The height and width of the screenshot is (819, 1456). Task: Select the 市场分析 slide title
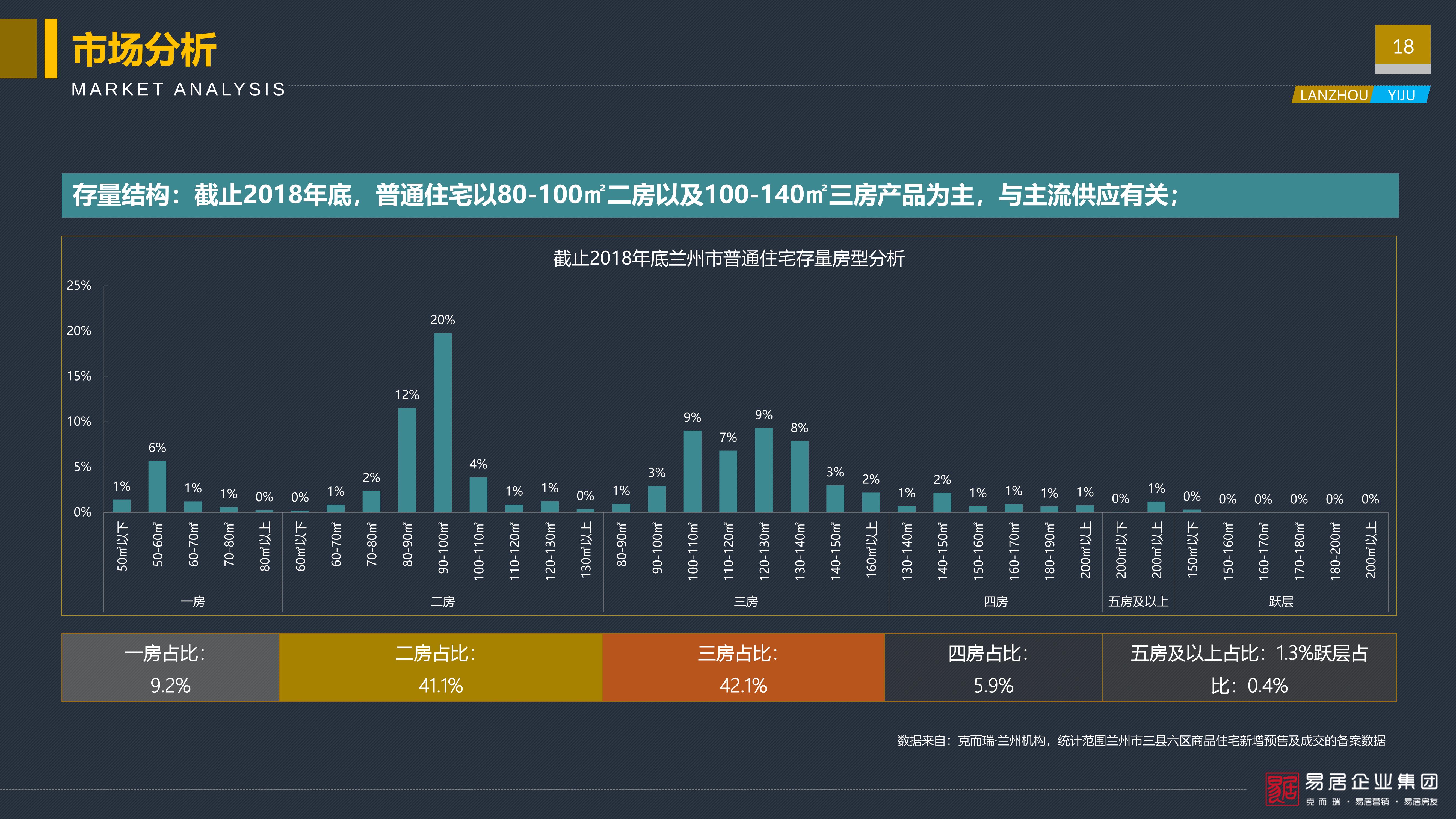point(144,50)
